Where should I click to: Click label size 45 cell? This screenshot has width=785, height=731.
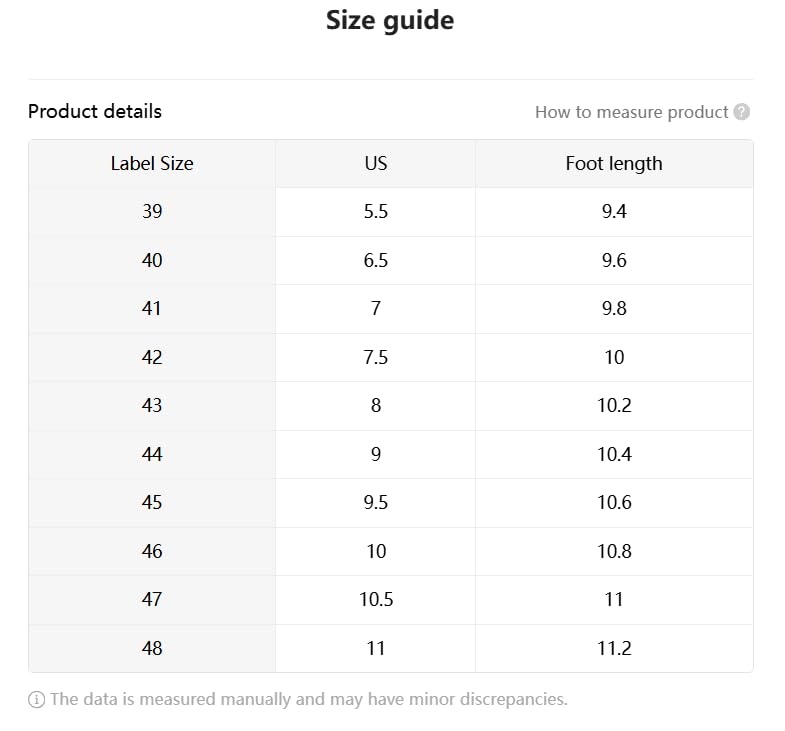pos(152,502)
